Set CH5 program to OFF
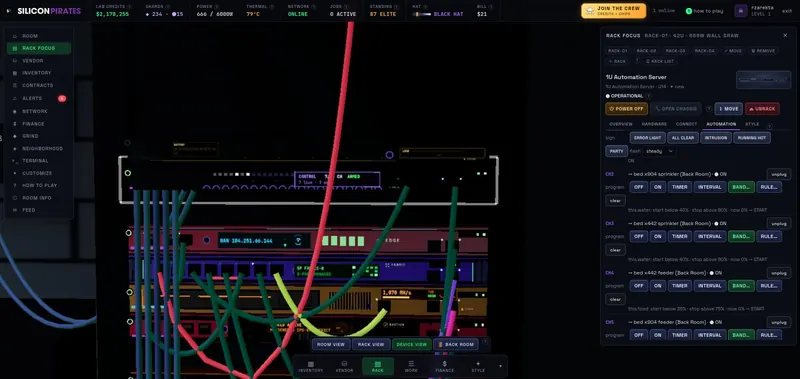 638,335
